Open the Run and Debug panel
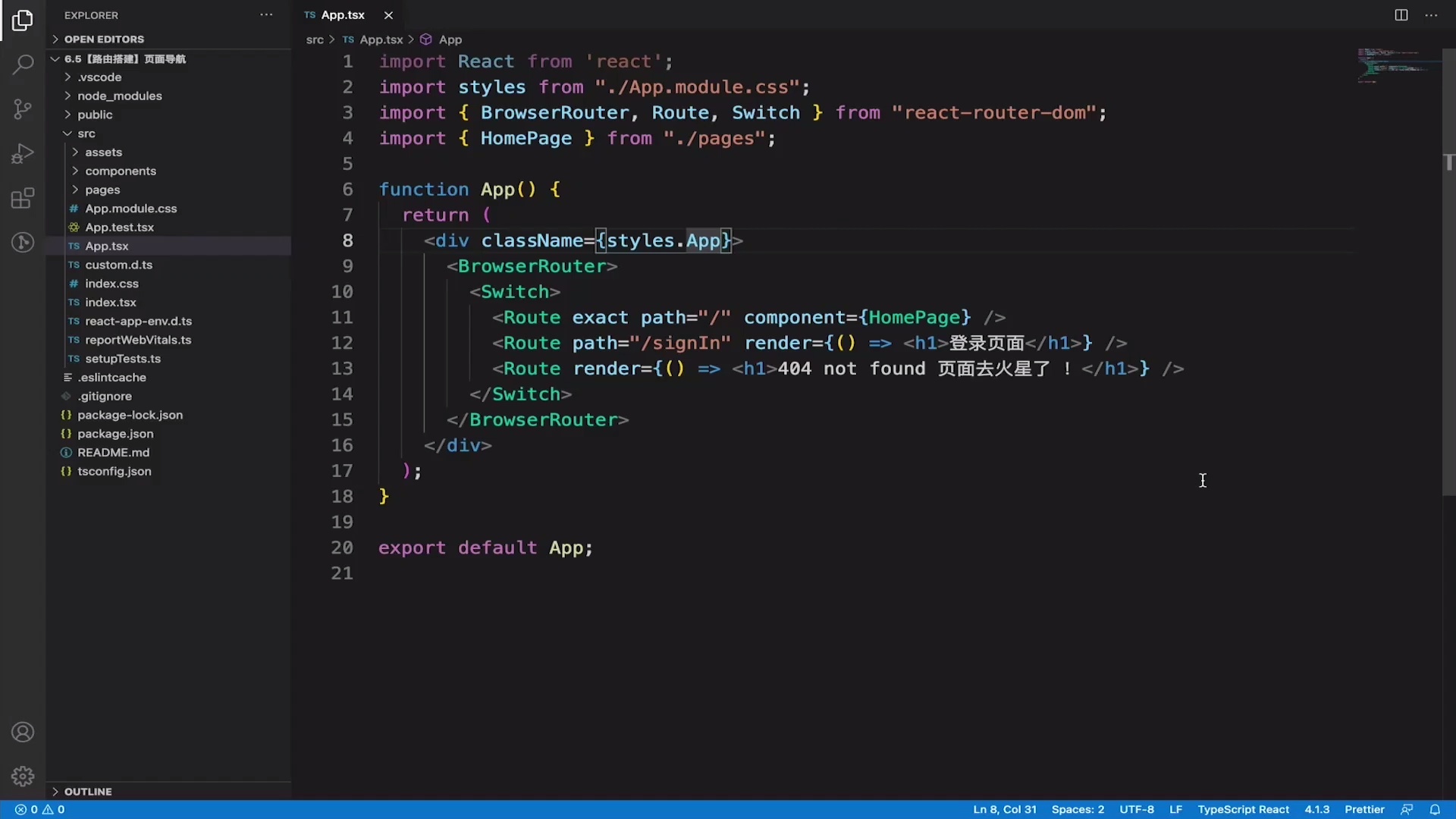The height and width of the screenshot is (819, 1456). 23,153
